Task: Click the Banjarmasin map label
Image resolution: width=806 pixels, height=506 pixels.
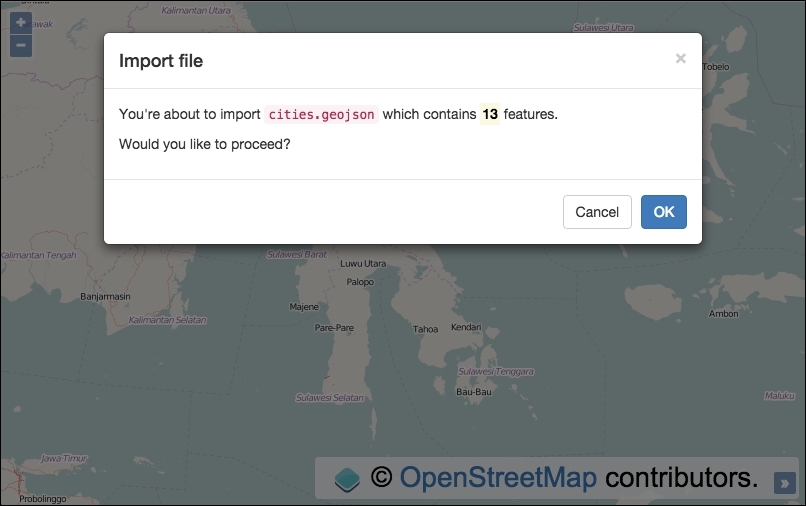Action: click(x=105, y=297)
